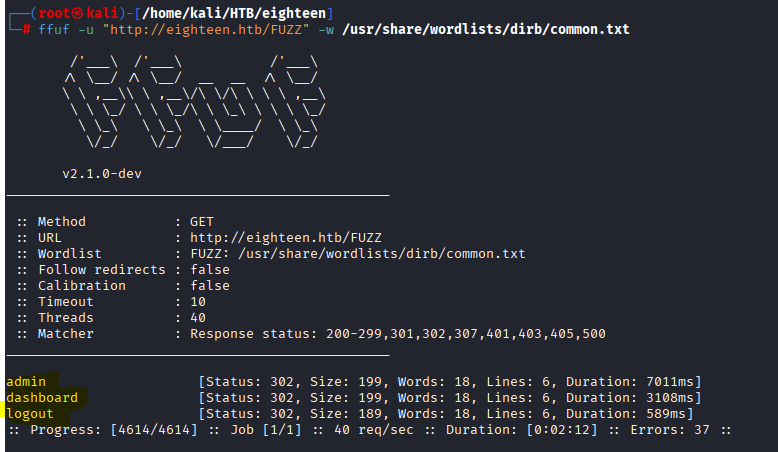
Task: Click the Threads value 40
Action: 198,318
